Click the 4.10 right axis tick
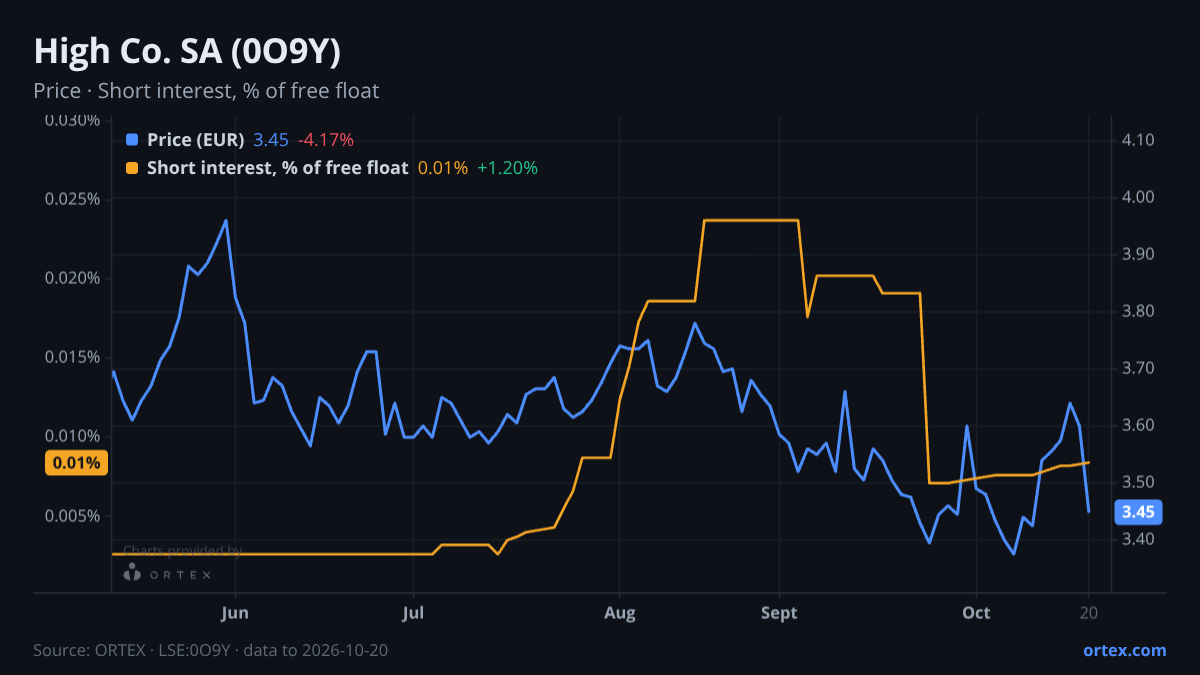The width and height of the screenshot is (1200, 675). (x=1138, y=140)
